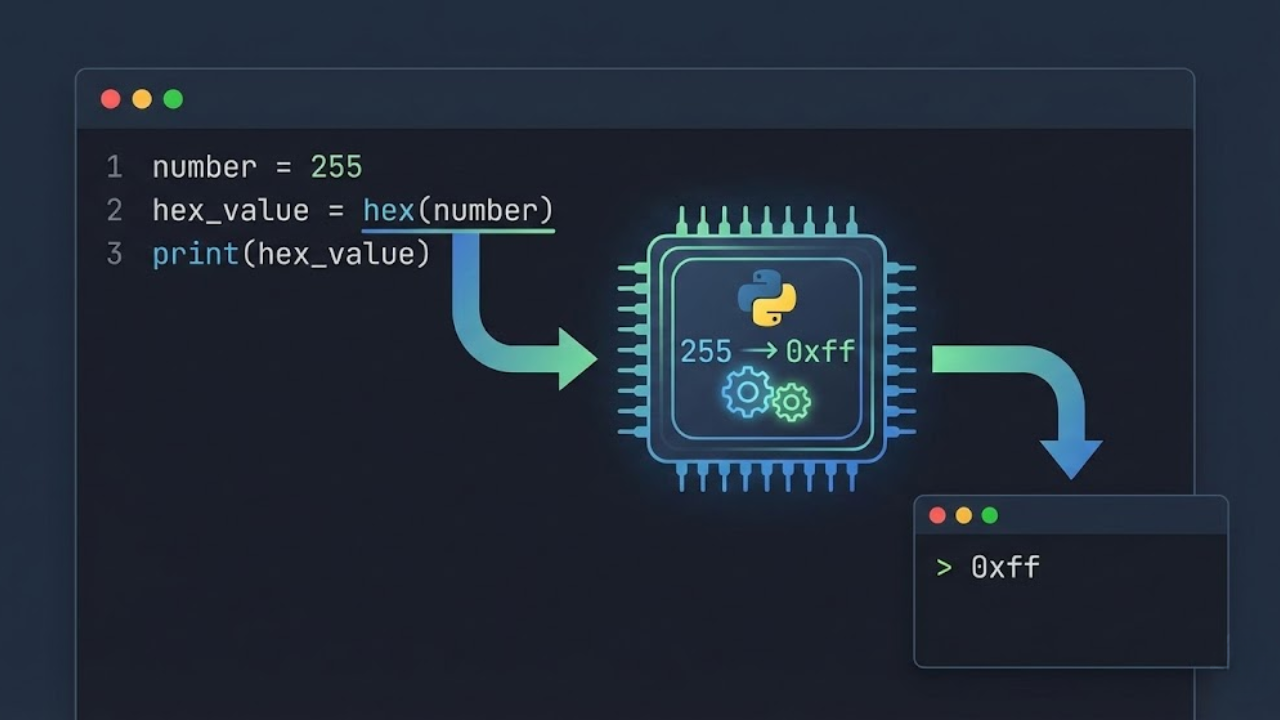This screenshot has width=1280, height=720.
Task: Click the 0xff output text
Action: (1005, 568)
